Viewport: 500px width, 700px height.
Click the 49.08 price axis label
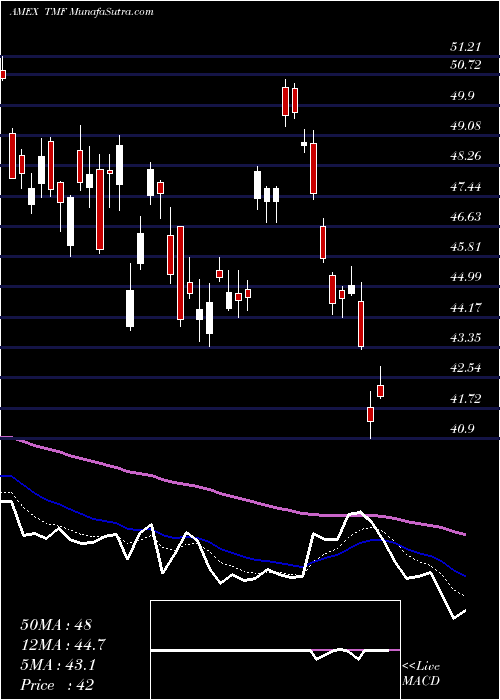click(x=466, y=125)
